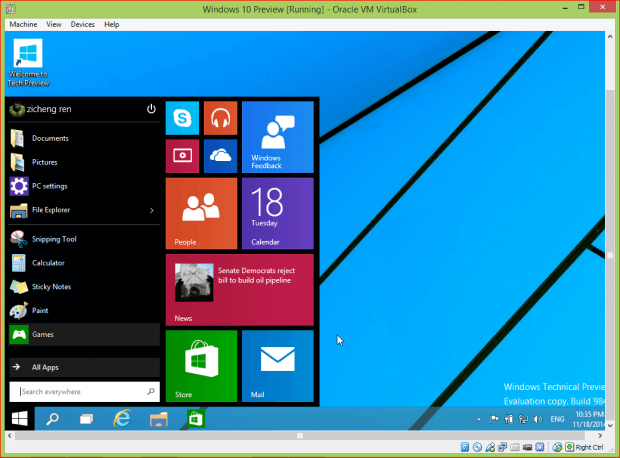Open the Video tile
This screenshot has height=458, width=620.
click(182, 156)
